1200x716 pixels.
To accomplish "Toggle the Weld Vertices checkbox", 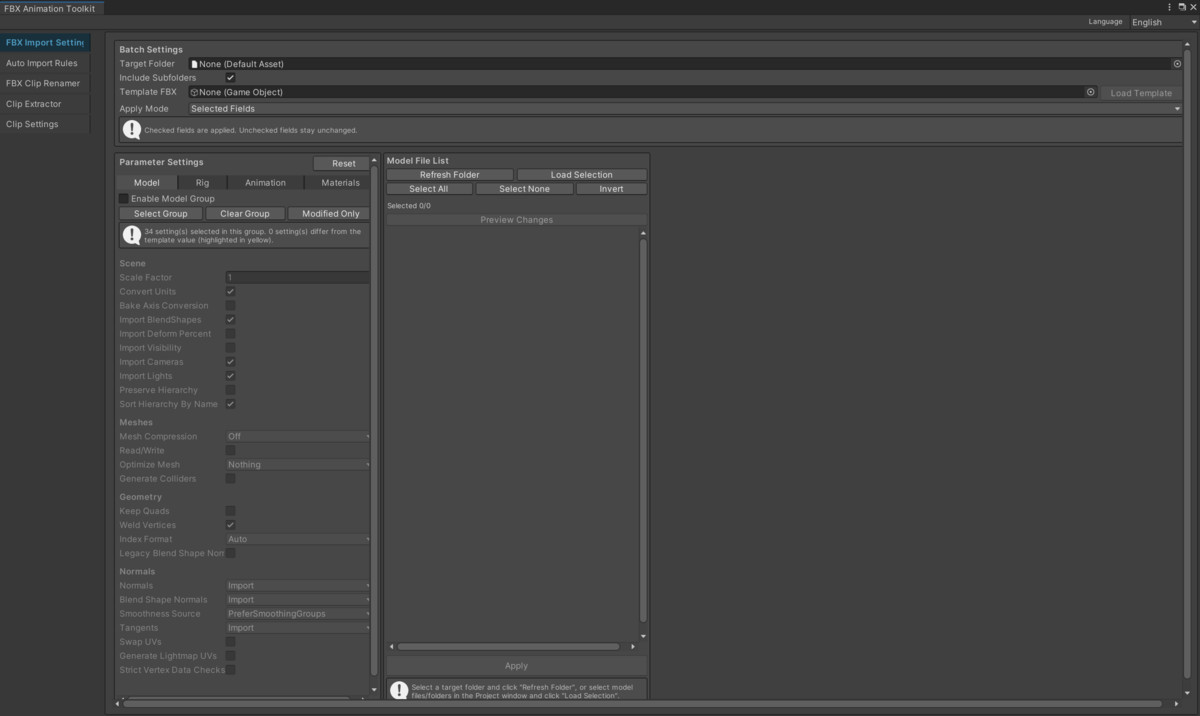I will (x=230, y=525).
